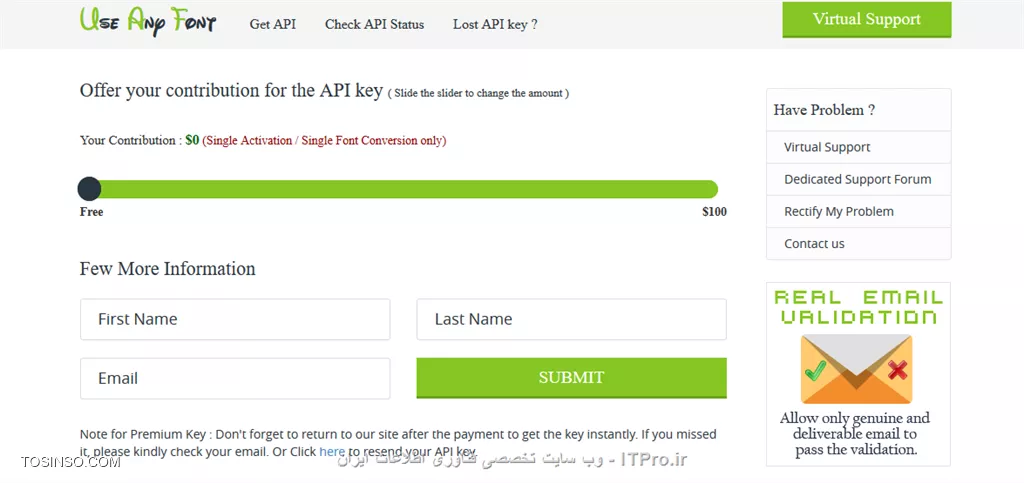The image size is (1024, 483).
Task: Open the Get API menu item
Action: coord(272,24)
